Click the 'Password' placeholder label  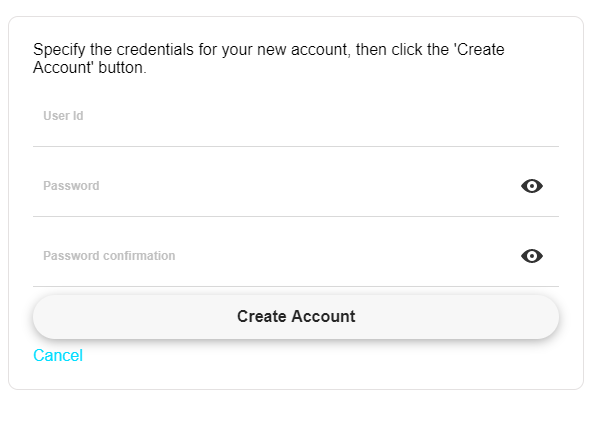click(x=71, y=186)
